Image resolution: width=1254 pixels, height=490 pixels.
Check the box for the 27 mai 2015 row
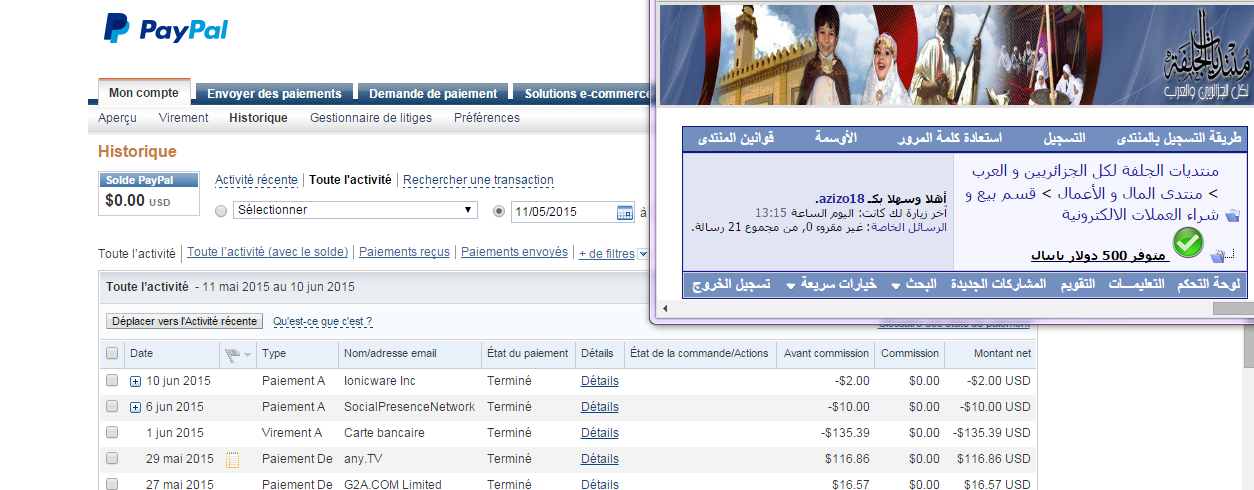pyautogui.click(x=112, y=484)
